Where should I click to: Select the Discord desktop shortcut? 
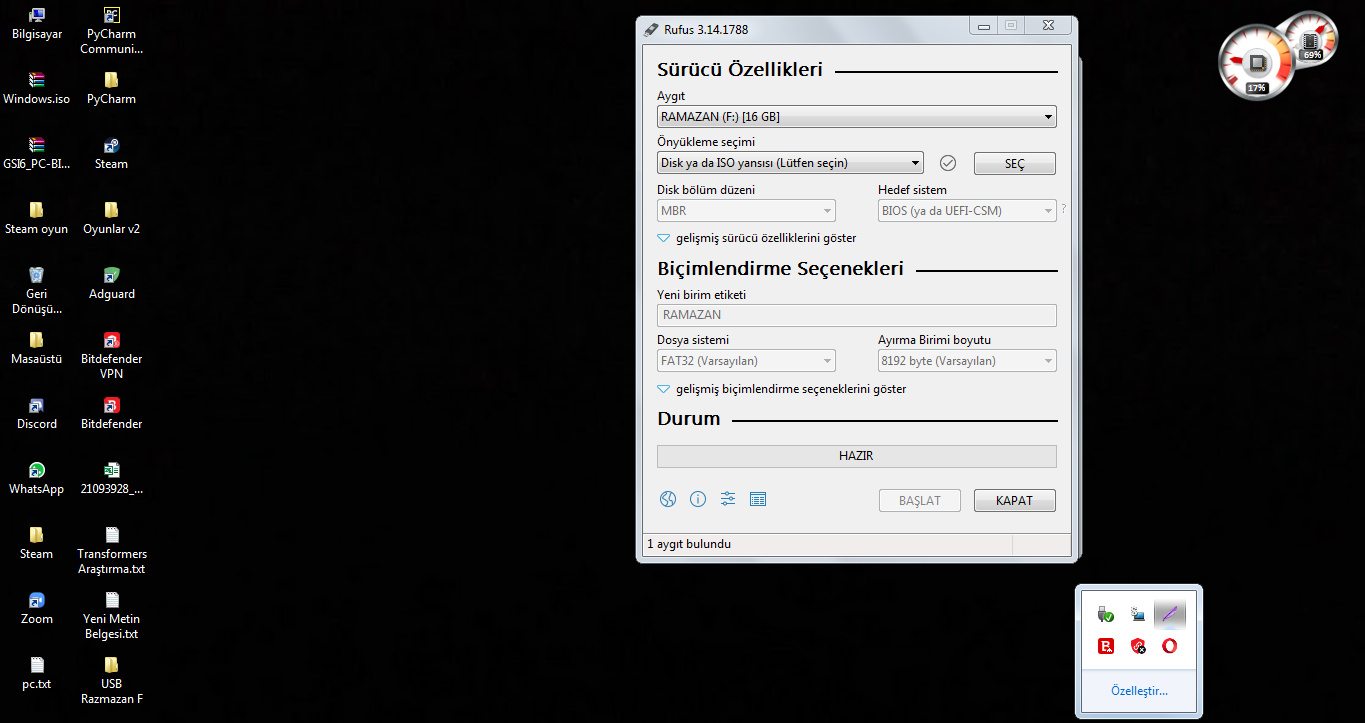pos(37,413)
